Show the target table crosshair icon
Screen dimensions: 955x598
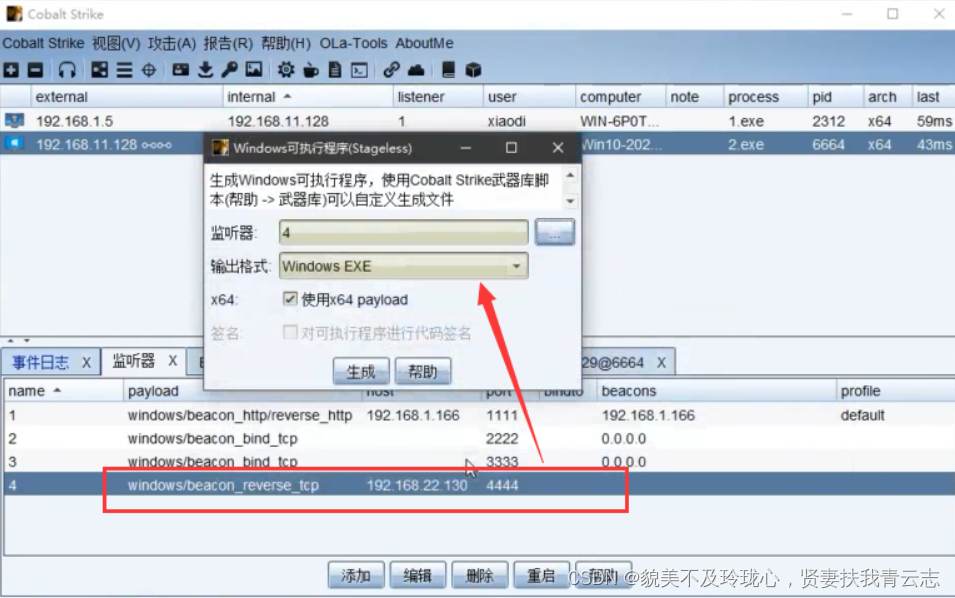(149, 70)
